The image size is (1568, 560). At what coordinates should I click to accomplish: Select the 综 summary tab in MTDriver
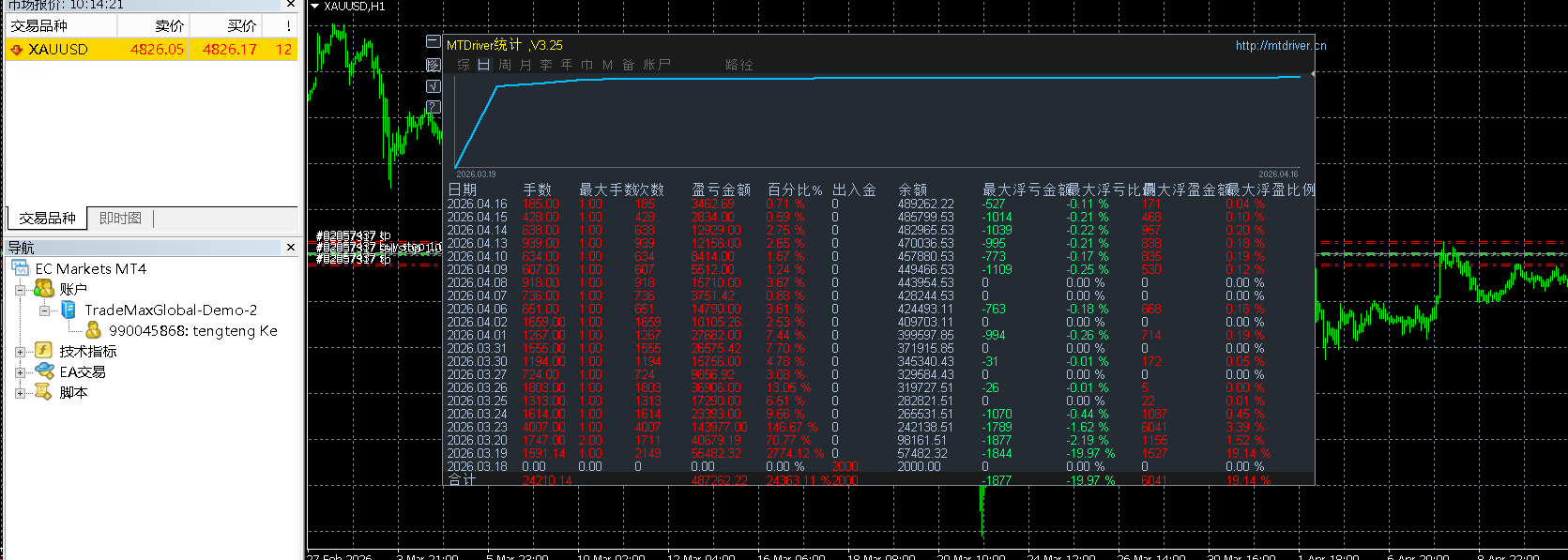point(464,65)
